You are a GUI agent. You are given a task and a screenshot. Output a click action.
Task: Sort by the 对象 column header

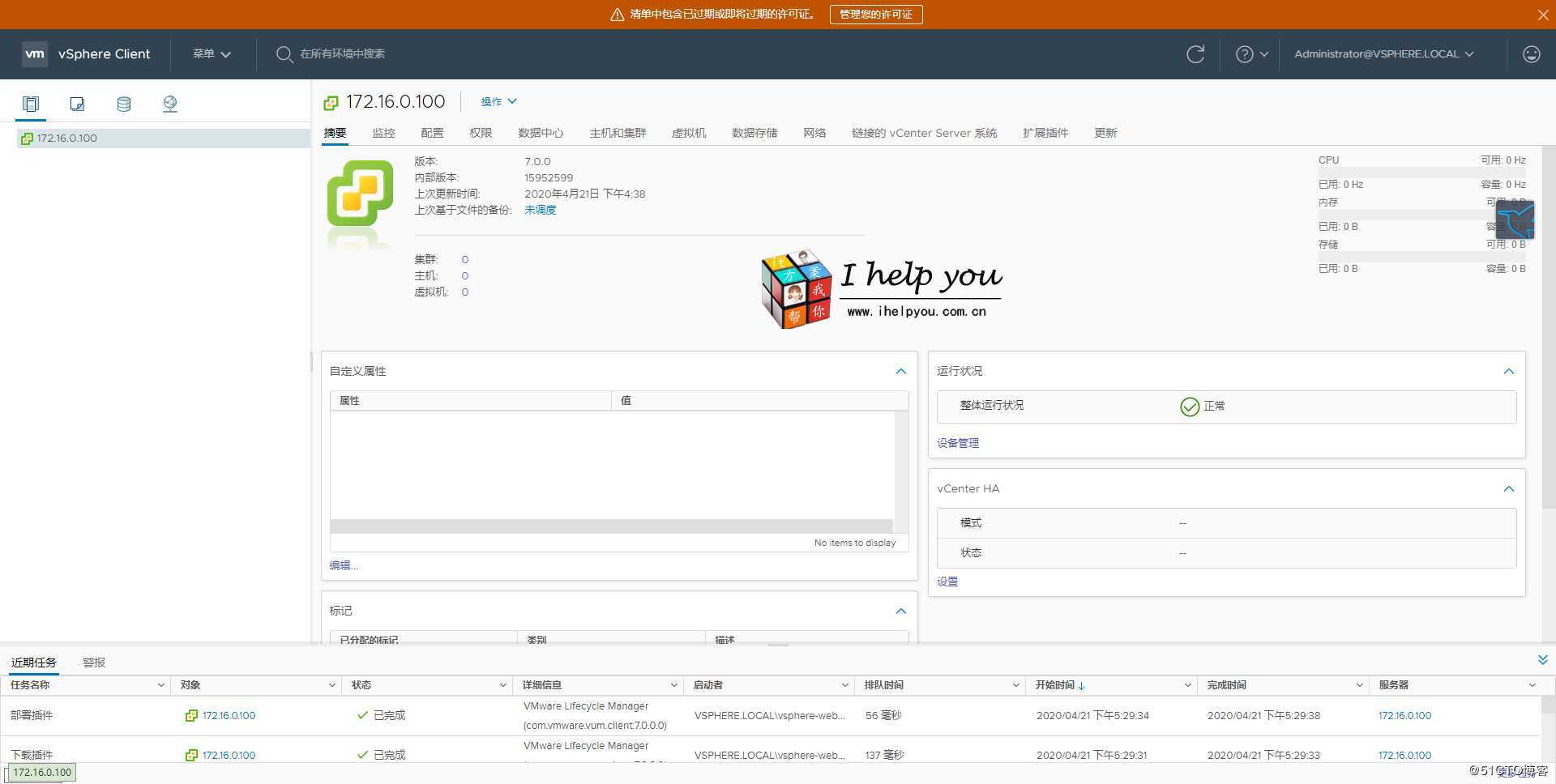pyautogui.click(x=190, y=685)
